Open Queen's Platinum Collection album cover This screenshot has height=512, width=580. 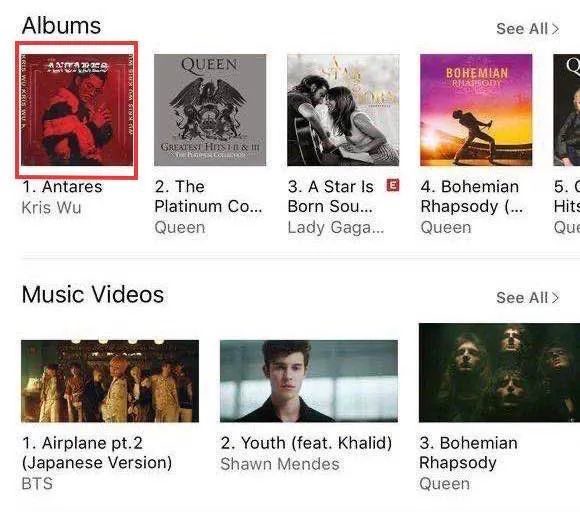coord(210,110)
